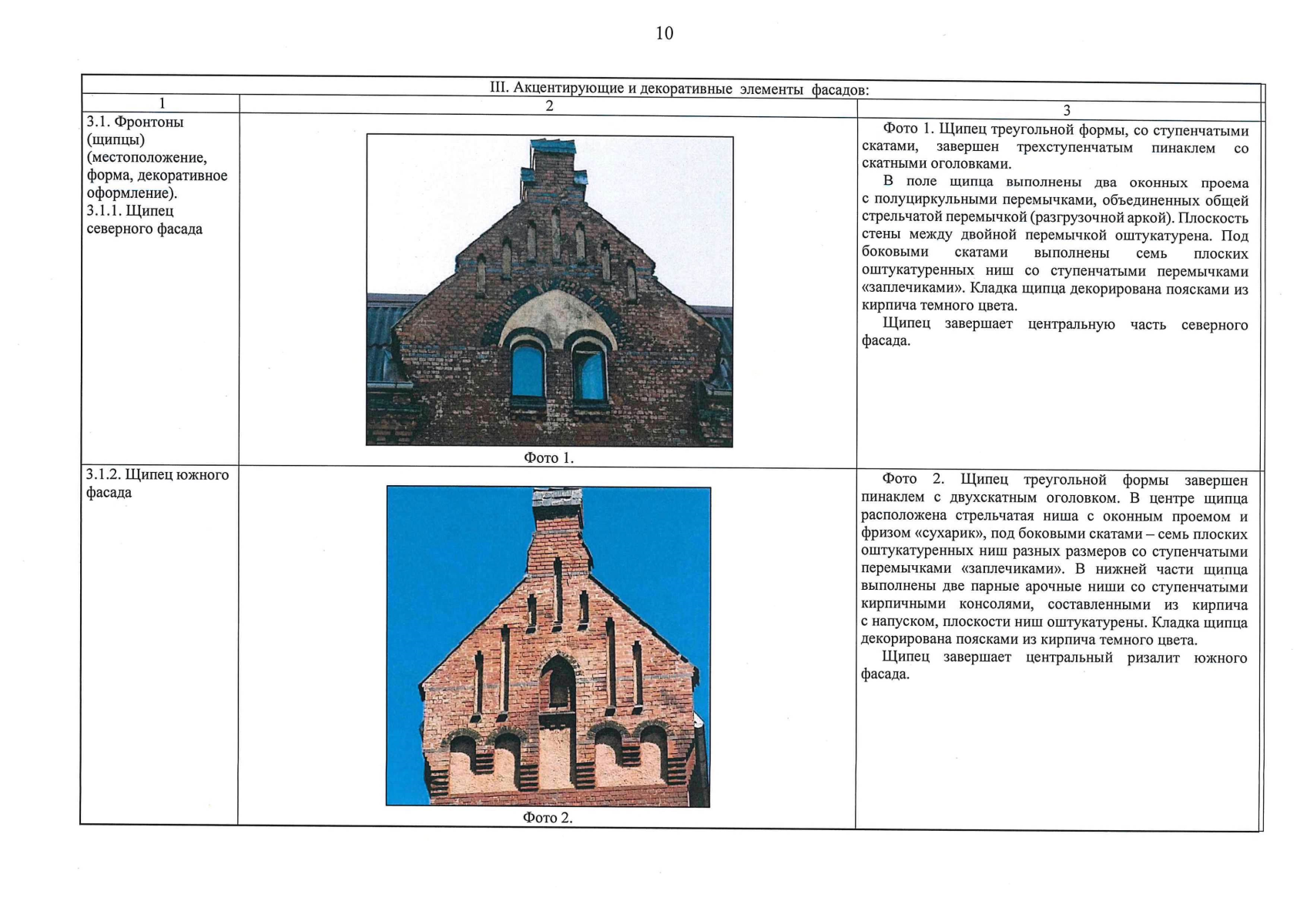Click column header number 3
This screenshot has height=924, width=1307.
click(1067, 111)
